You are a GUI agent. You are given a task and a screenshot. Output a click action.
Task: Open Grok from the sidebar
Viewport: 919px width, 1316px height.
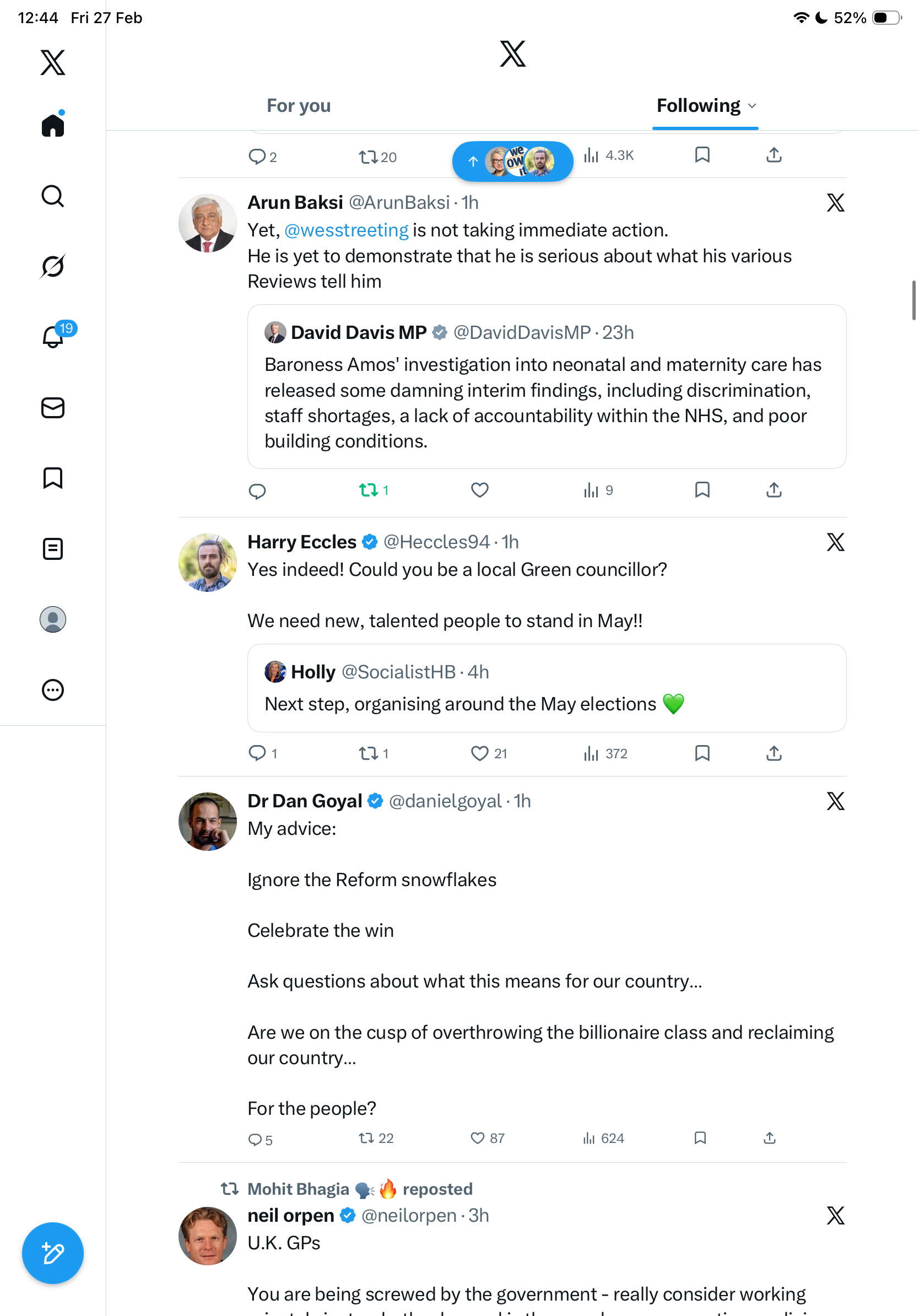pyautogui.click(x=53, y=266)
